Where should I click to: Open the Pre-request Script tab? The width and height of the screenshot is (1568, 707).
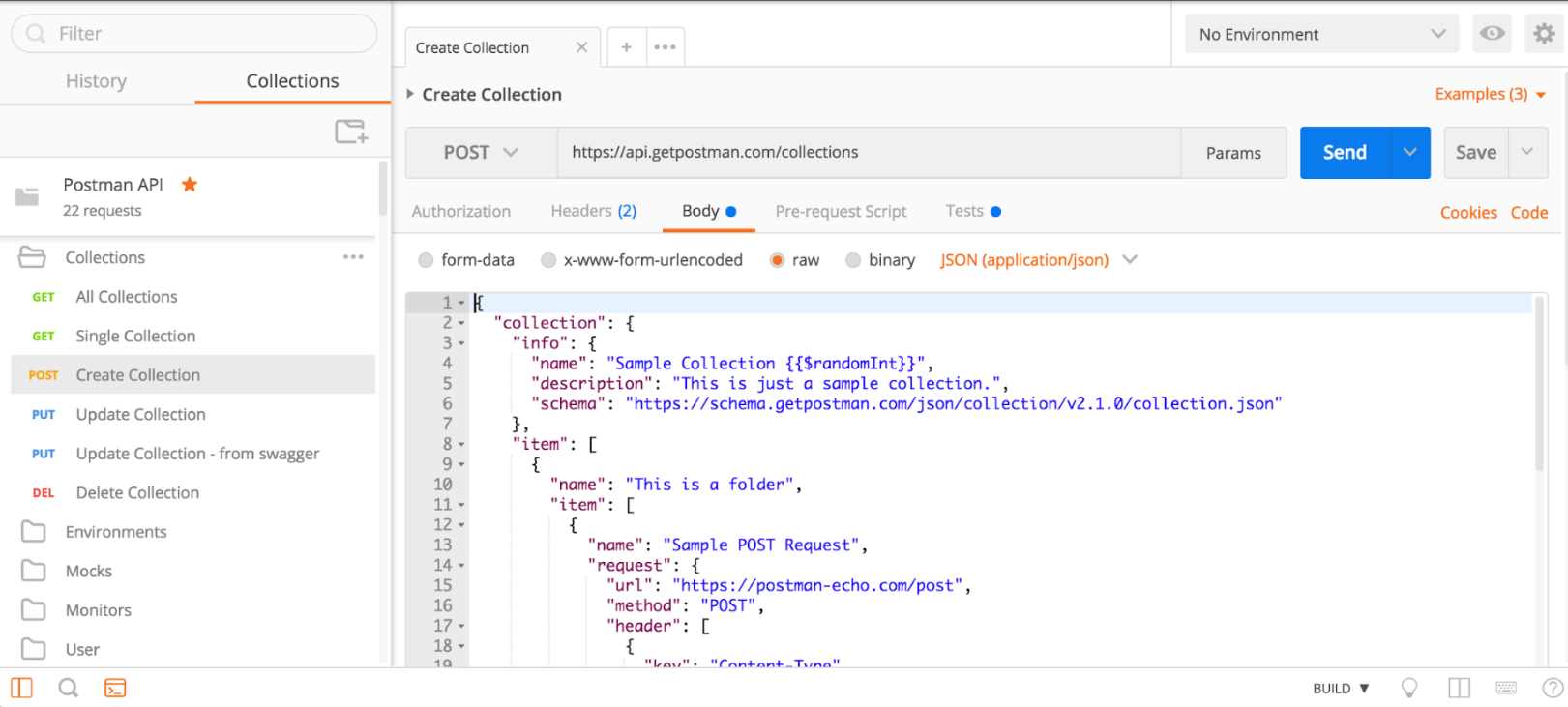pyautogui.click(x=841, y=211)
